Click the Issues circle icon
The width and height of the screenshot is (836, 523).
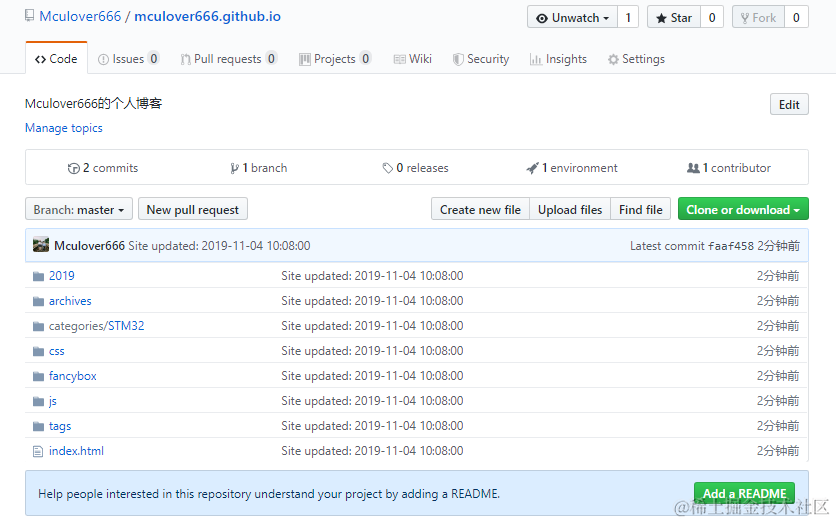103,59
